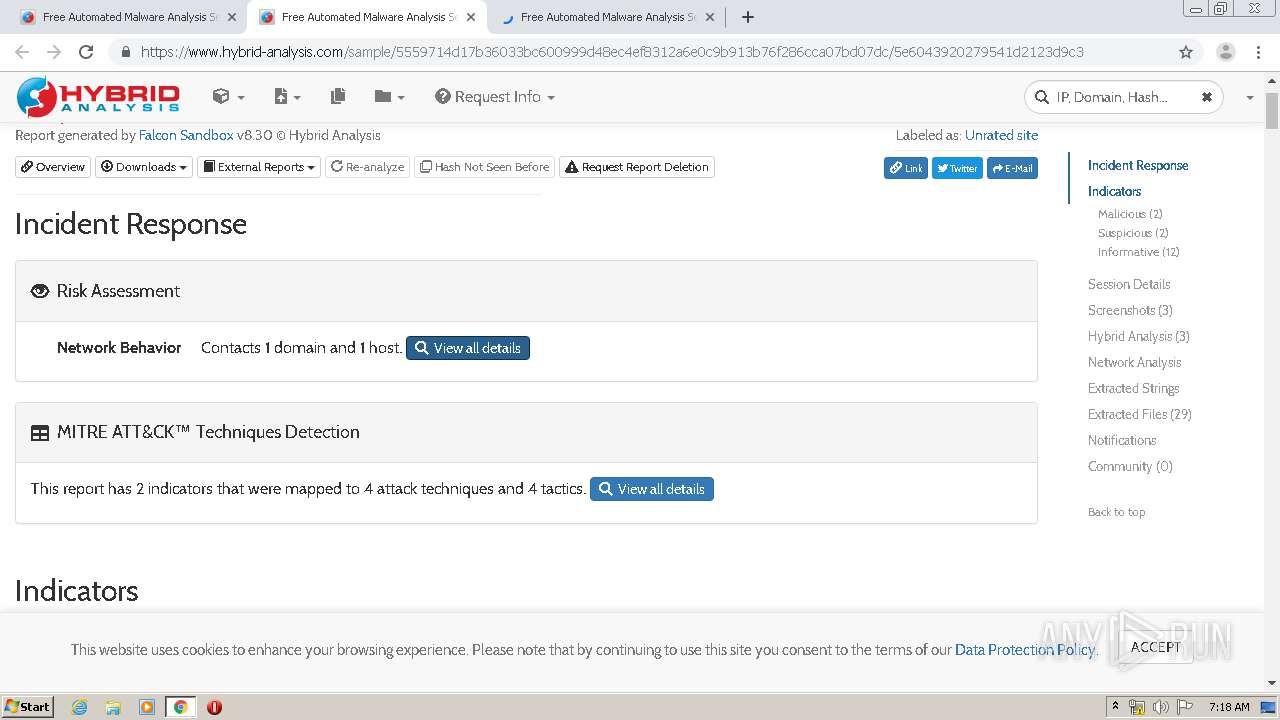Image resolution: width=1280 pixels, height=720 pixels.
Task: Select Informative (12) in sidebar
Action: (1139, 252)
